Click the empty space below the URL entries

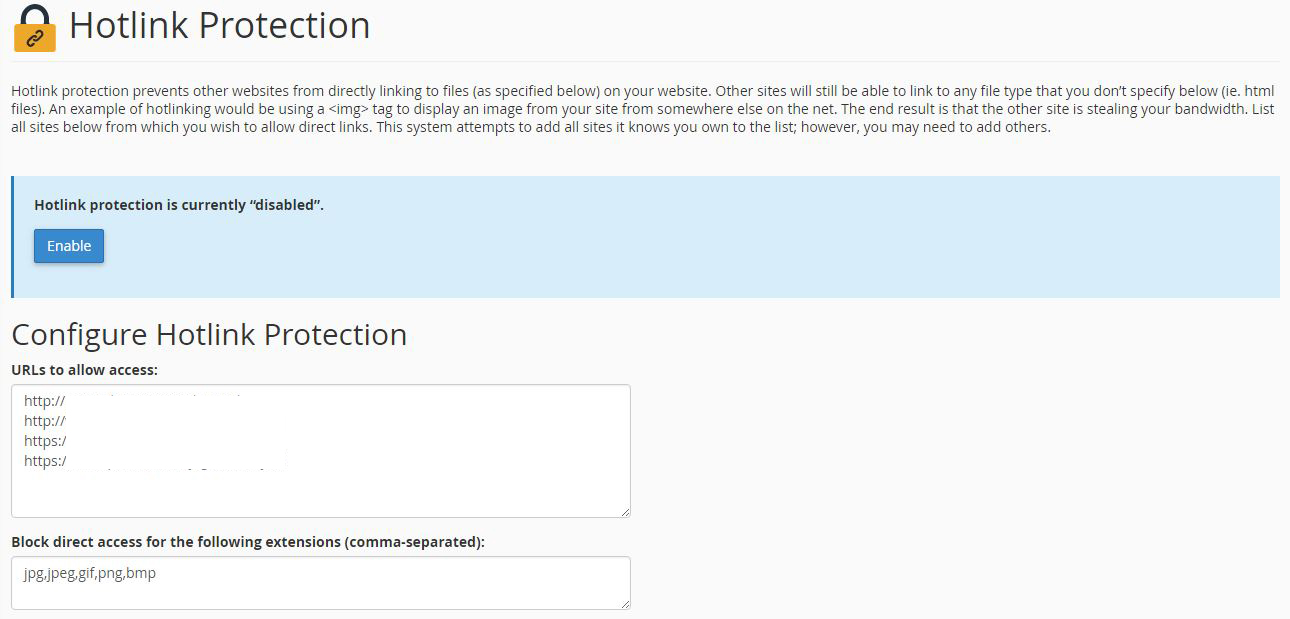click(320, 493)
